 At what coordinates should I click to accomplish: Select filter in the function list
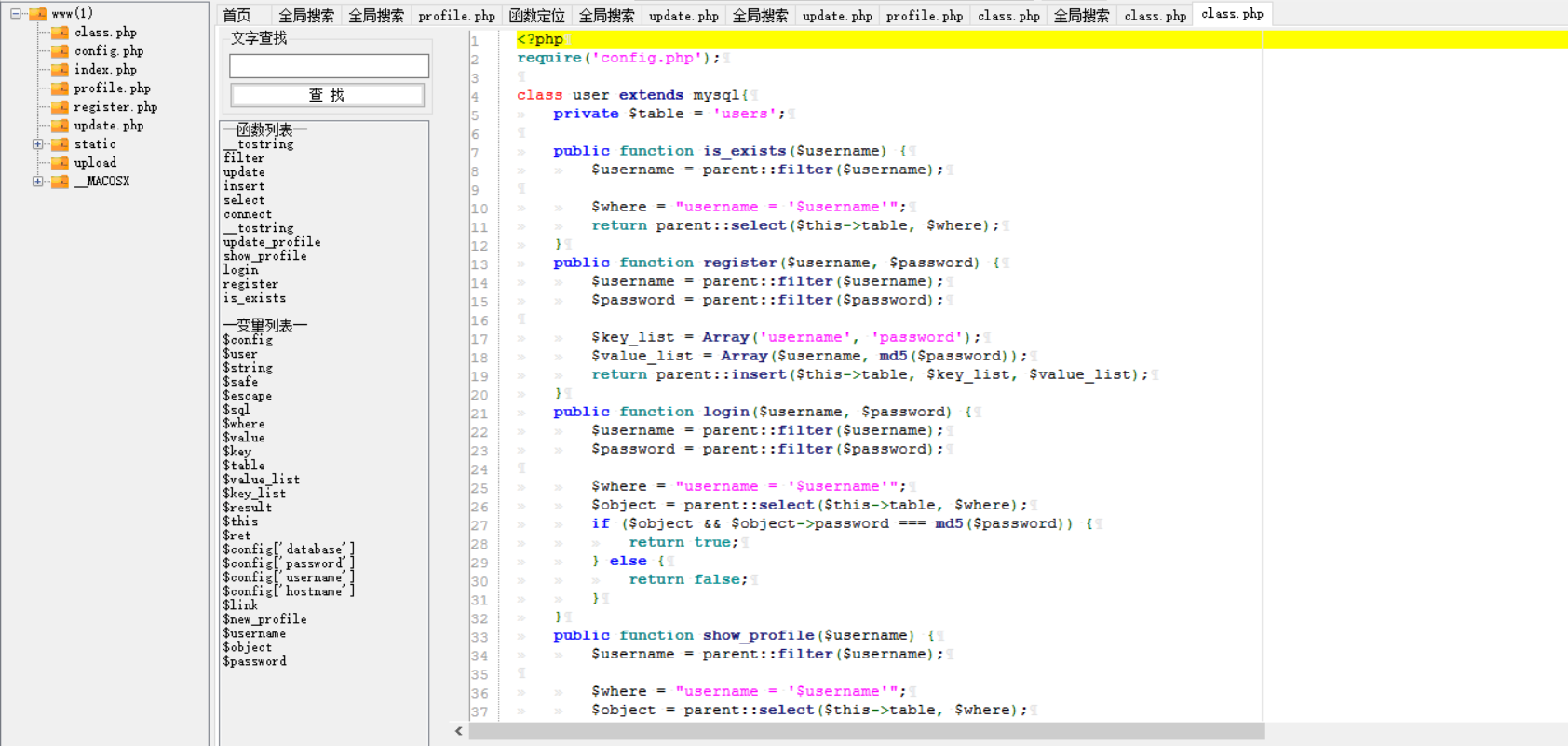244,158
